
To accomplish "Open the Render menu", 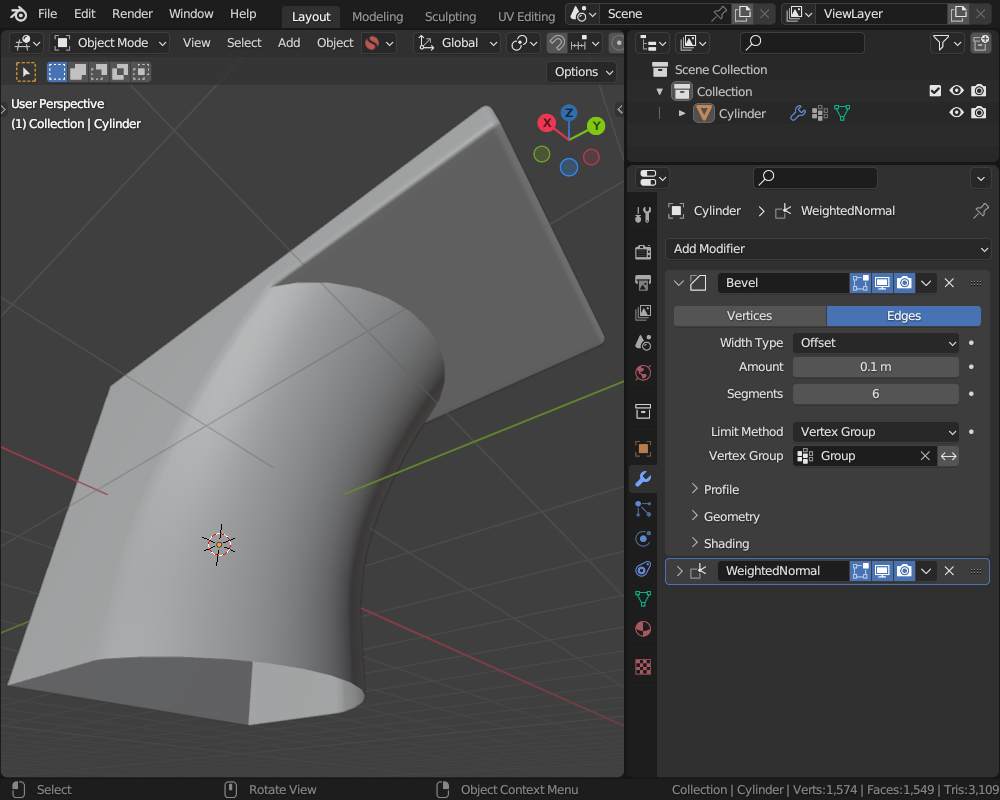I will pos(132,13).
